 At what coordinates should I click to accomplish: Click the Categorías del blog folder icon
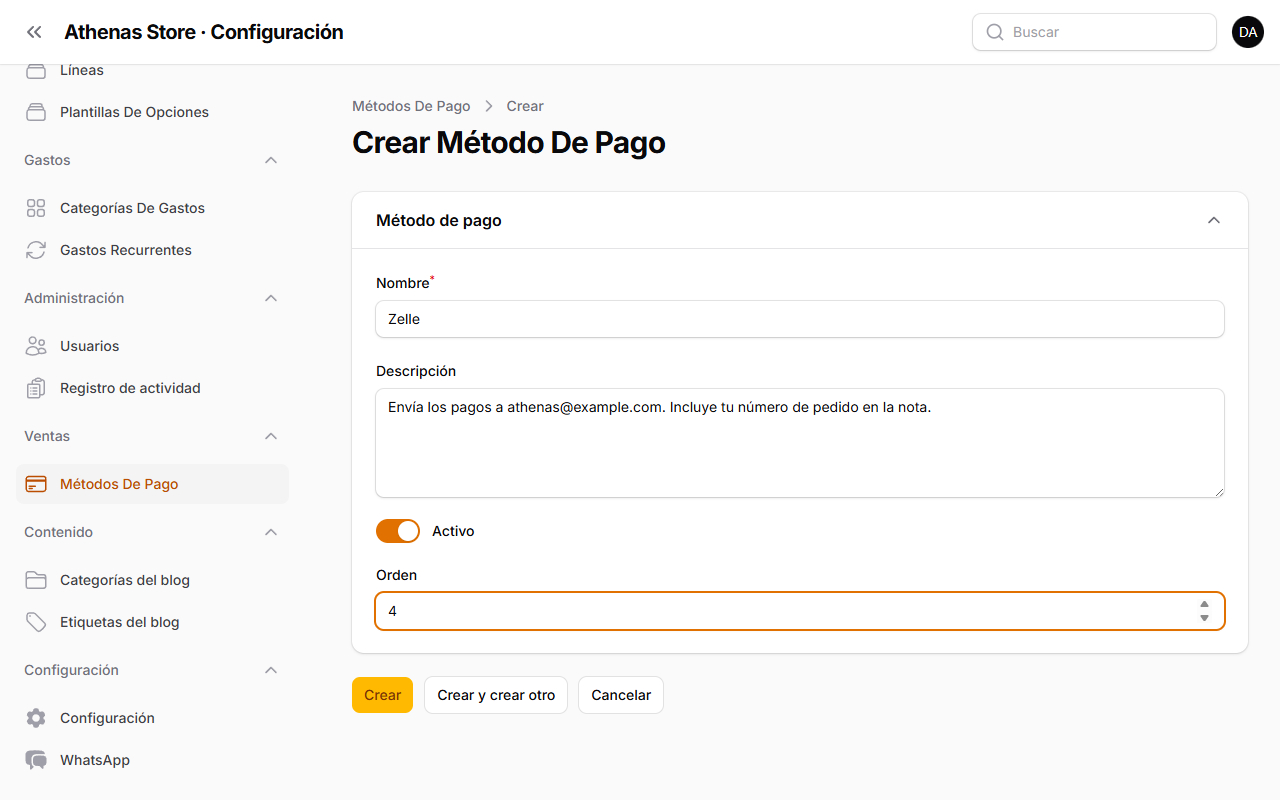tap(36, 580)
